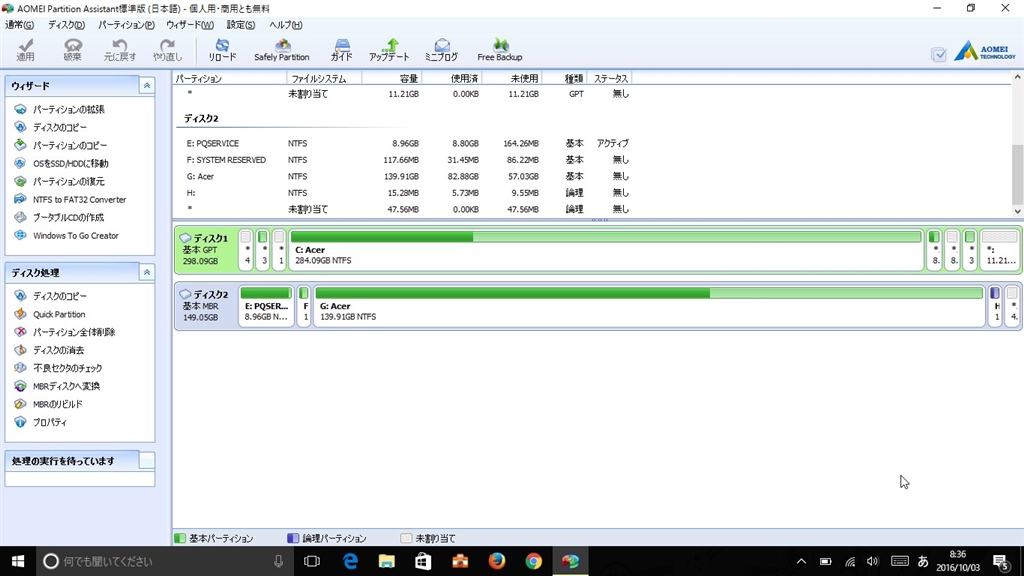Image resolution: width=1024 pixels, height=576 pixels.
Task: Start OSをSSD/HDDに移動 wizard
Action: tap(71, 163)
